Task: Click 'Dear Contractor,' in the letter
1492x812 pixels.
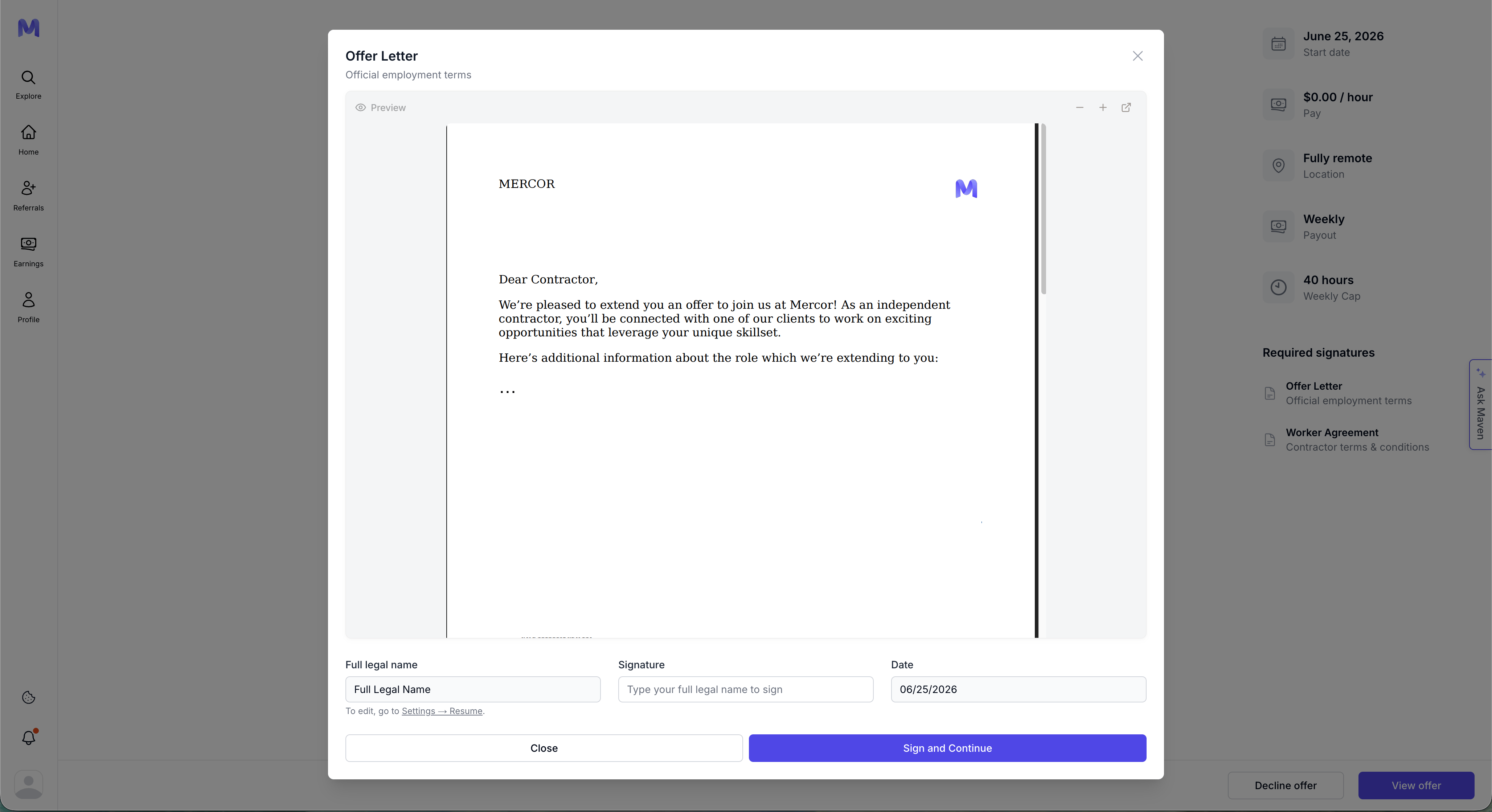Action: tap(548, 280)
